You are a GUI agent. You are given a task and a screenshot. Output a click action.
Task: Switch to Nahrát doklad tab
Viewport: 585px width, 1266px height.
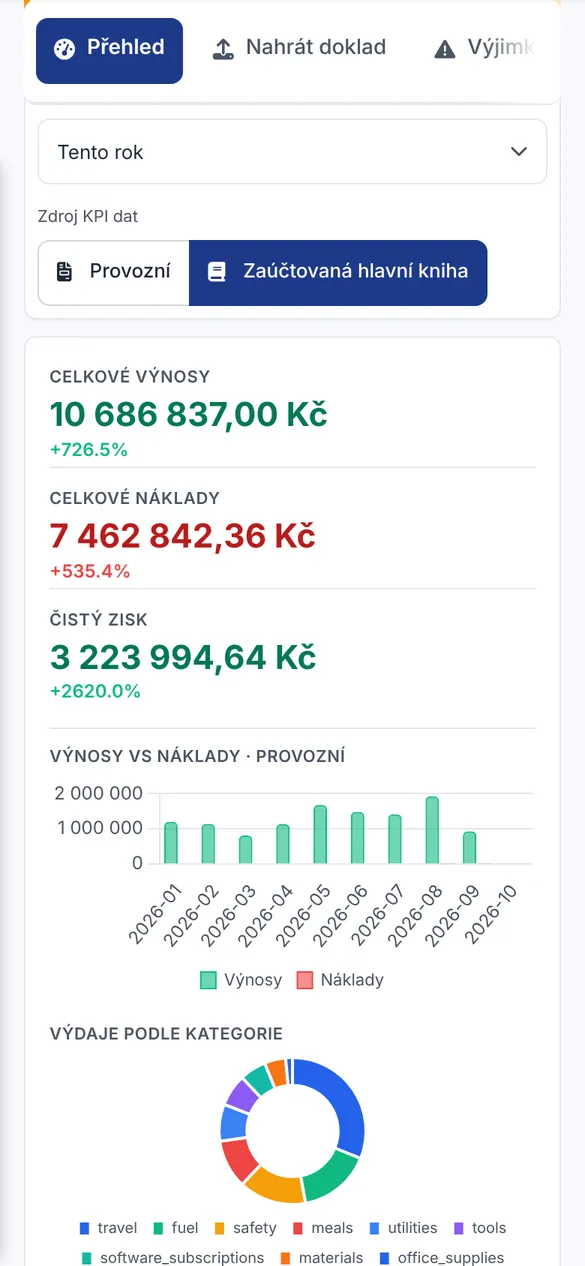click(299, 48)
